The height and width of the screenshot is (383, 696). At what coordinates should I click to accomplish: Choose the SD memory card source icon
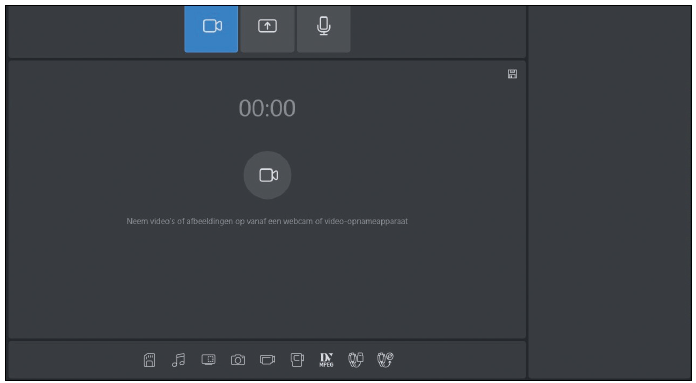[150, 359]
